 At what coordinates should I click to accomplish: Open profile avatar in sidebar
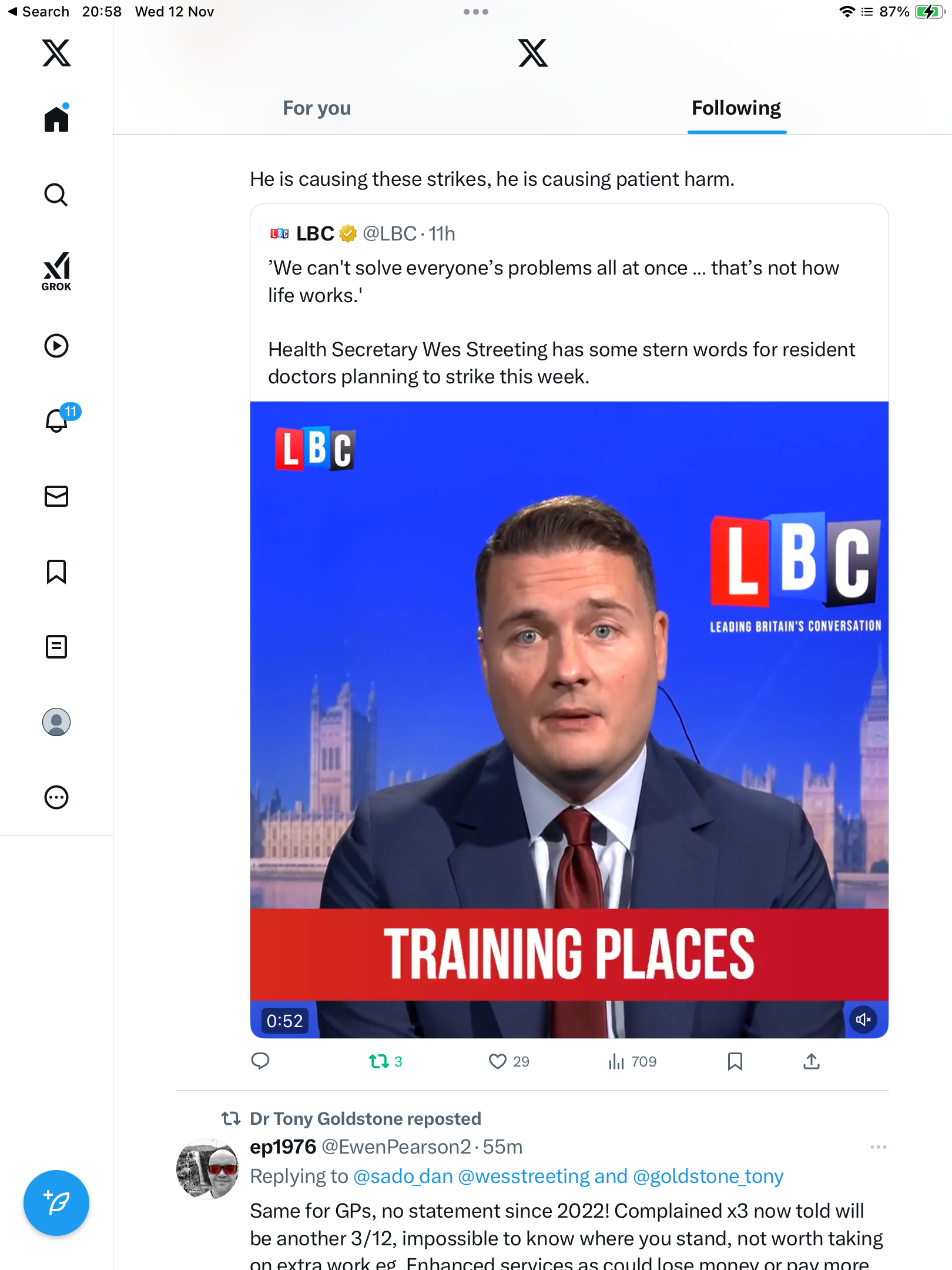click(x=56, y=722)
